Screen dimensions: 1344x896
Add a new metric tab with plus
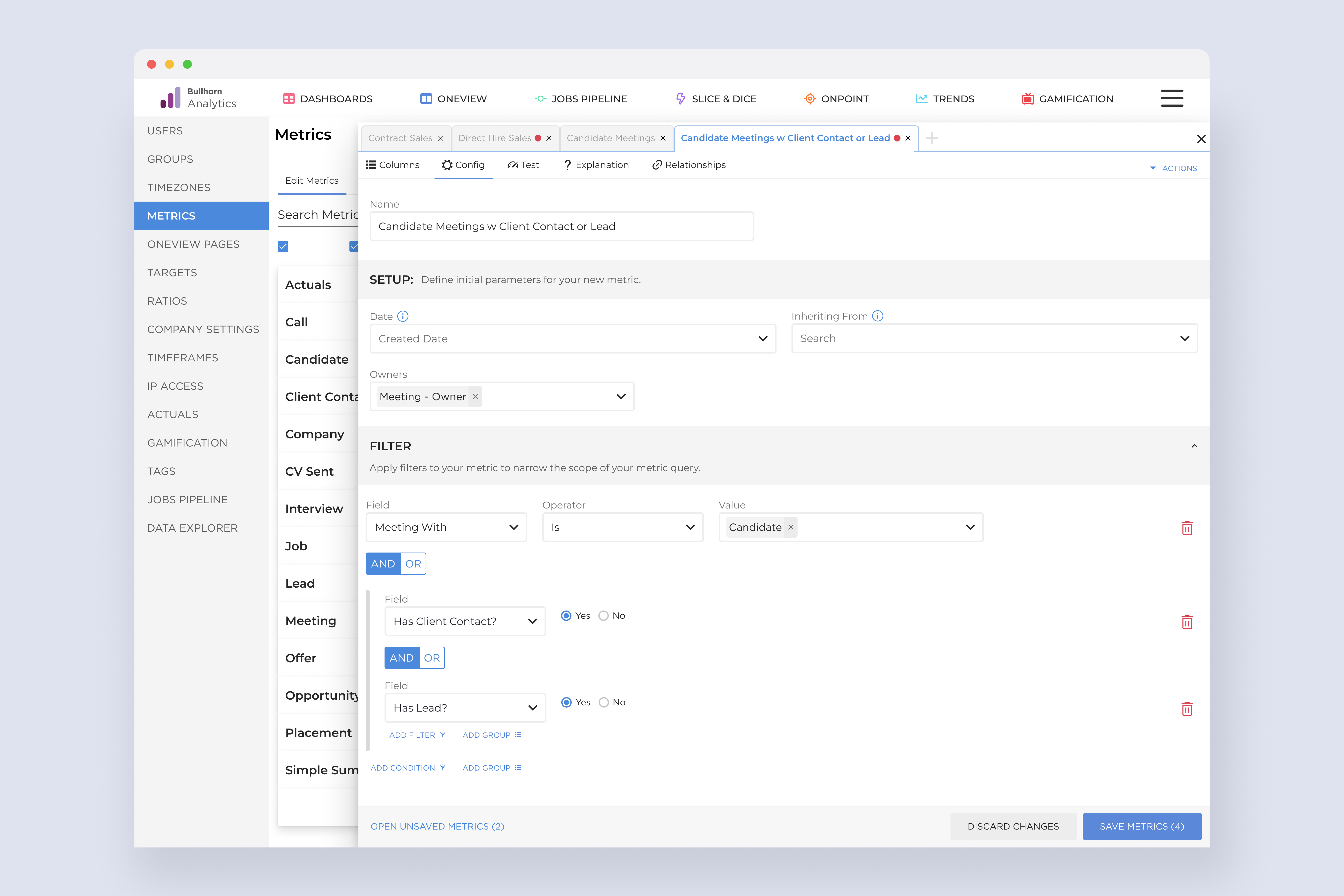931,138
